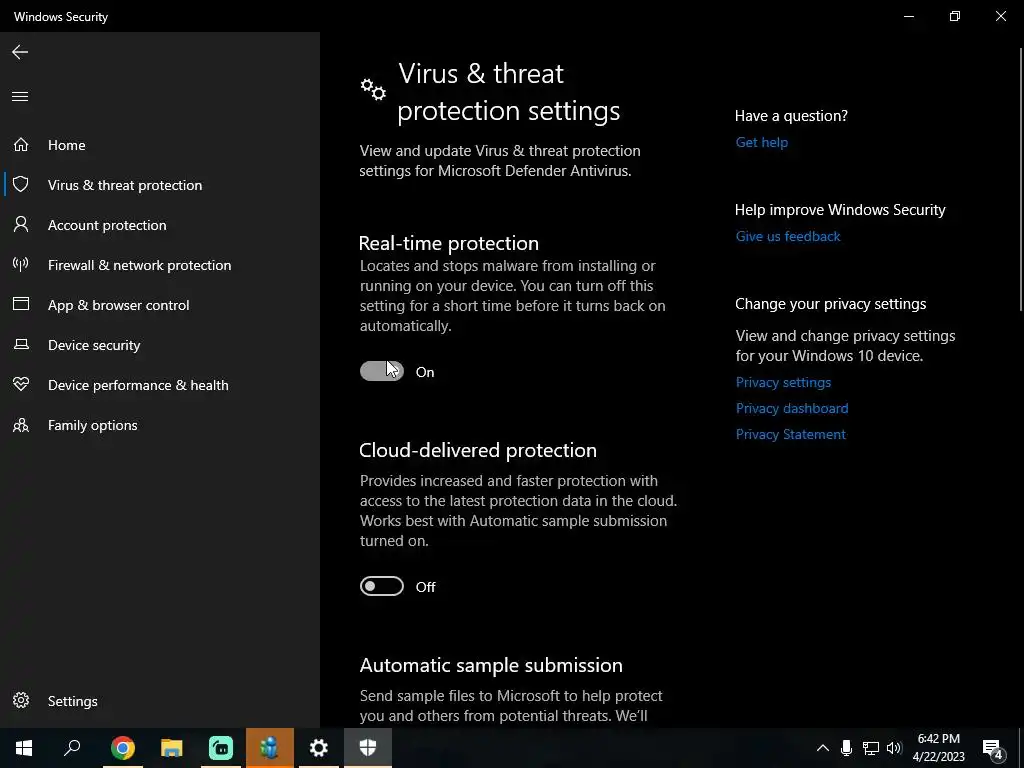Open the Windows Start menu
1024x768 pixels.
tap(24, 748)
